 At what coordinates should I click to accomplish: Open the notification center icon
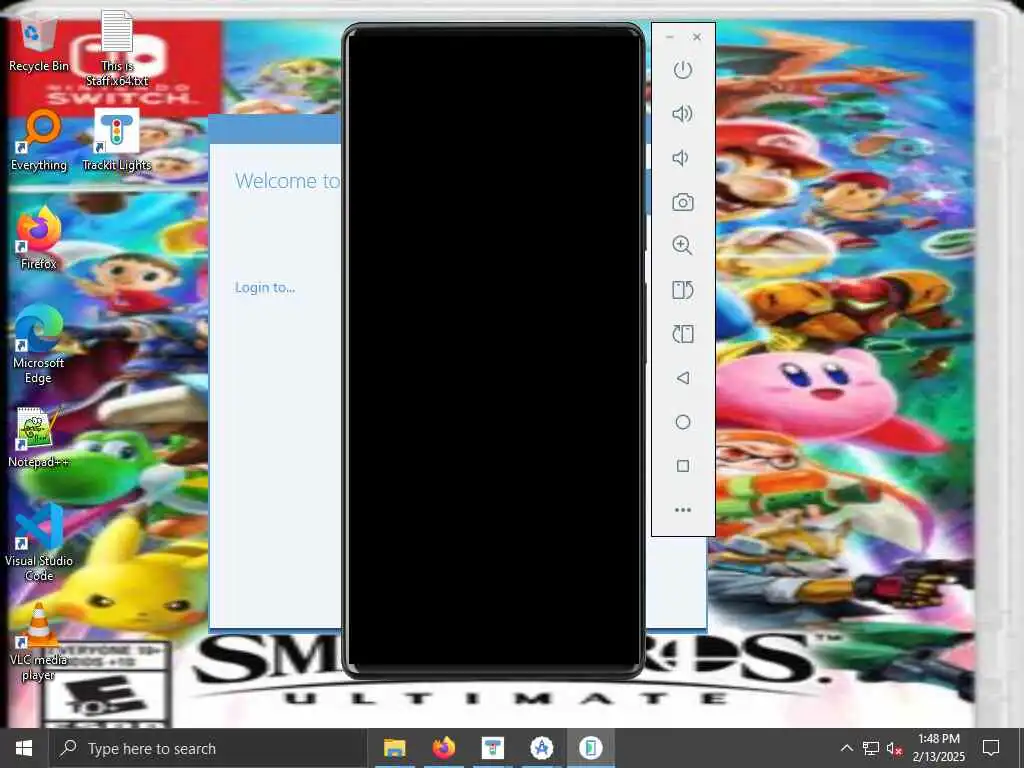(991, 748)
